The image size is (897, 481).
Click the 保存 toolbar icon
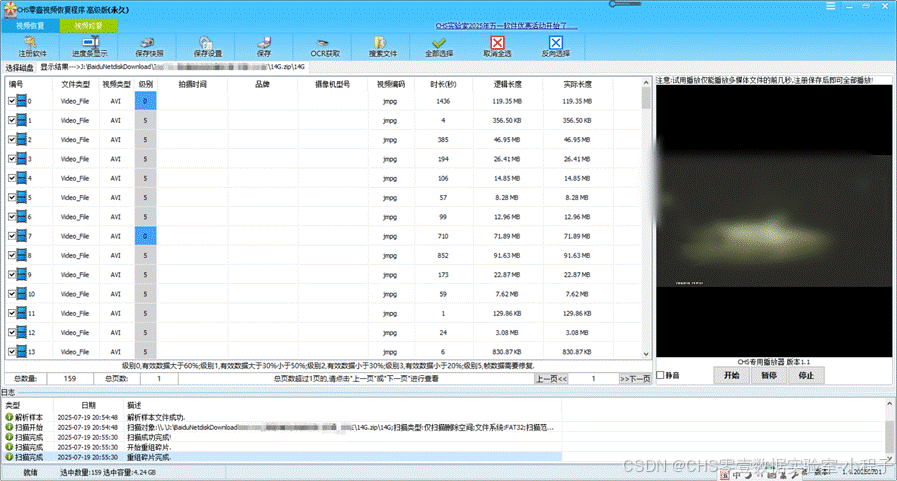pos(264,42)
